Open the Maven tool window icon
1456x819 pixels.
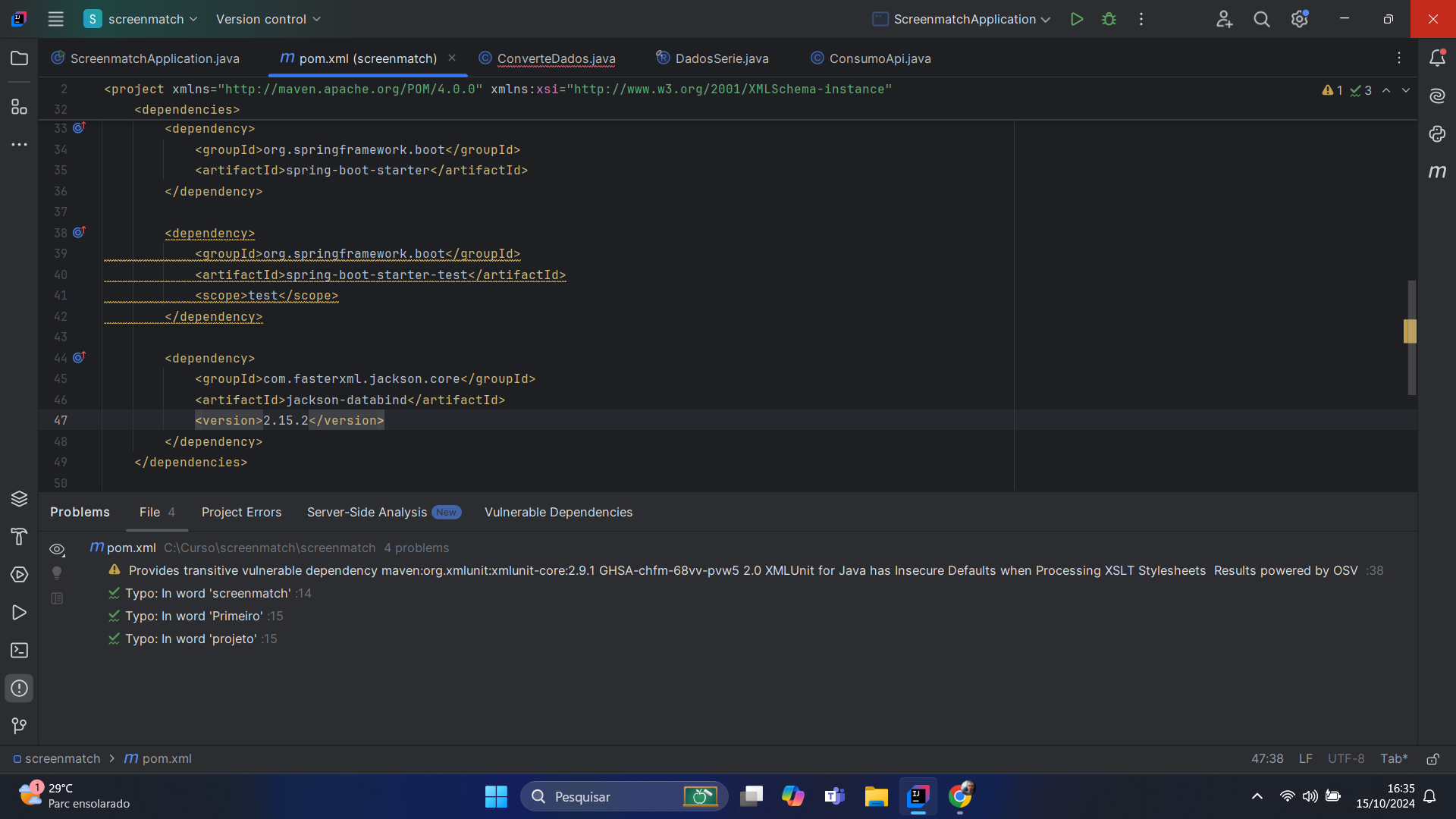coord(1437,171)
